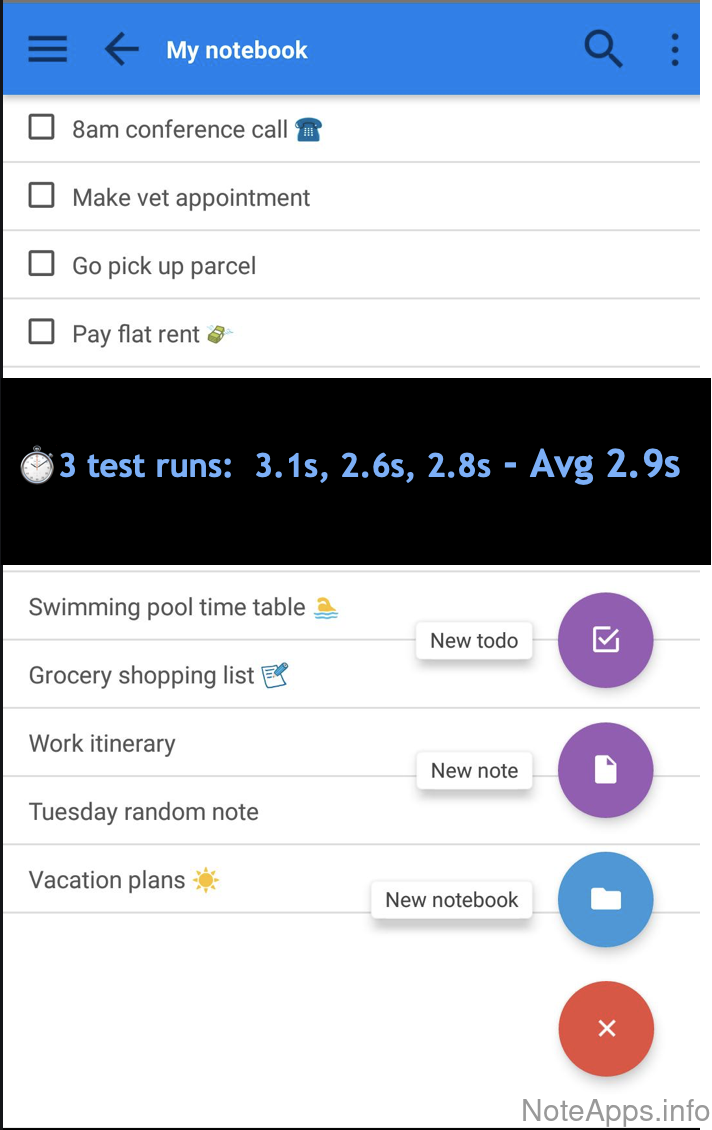Check the Make vet appointment todo
Image resolution: width=712 pixels, height=1130 pixels.
click(x=41, y=195)
